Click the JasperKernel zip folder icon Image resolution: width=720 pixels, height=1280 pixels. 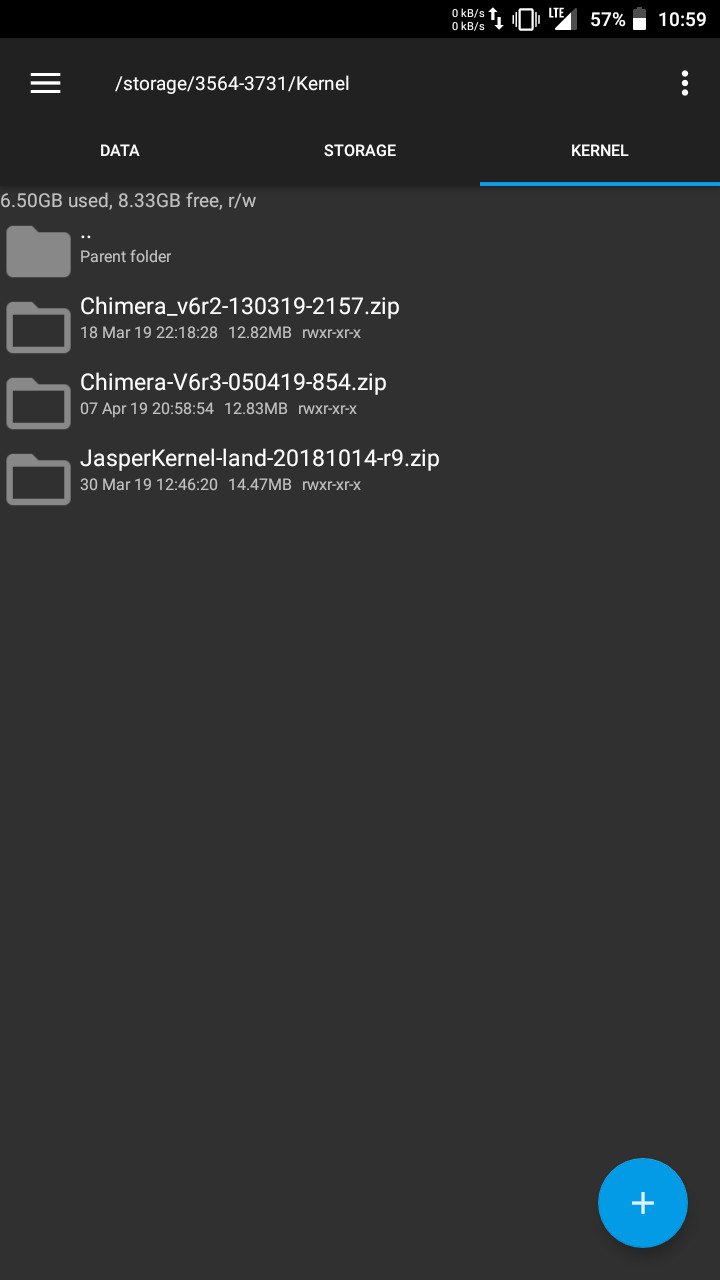[x=38, y=478]
